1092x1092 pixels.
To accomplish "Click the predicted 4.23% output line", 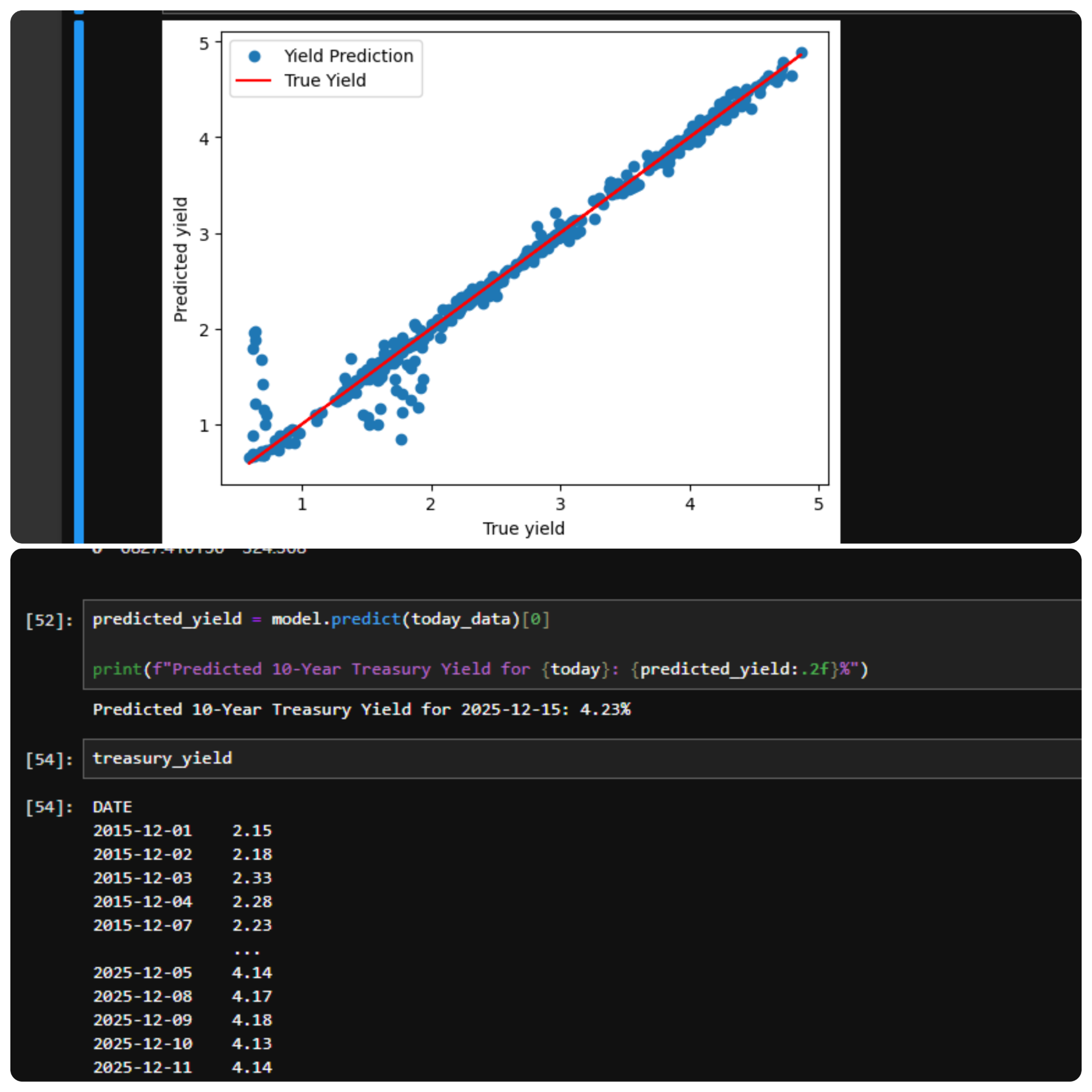I will pos(362,709).
